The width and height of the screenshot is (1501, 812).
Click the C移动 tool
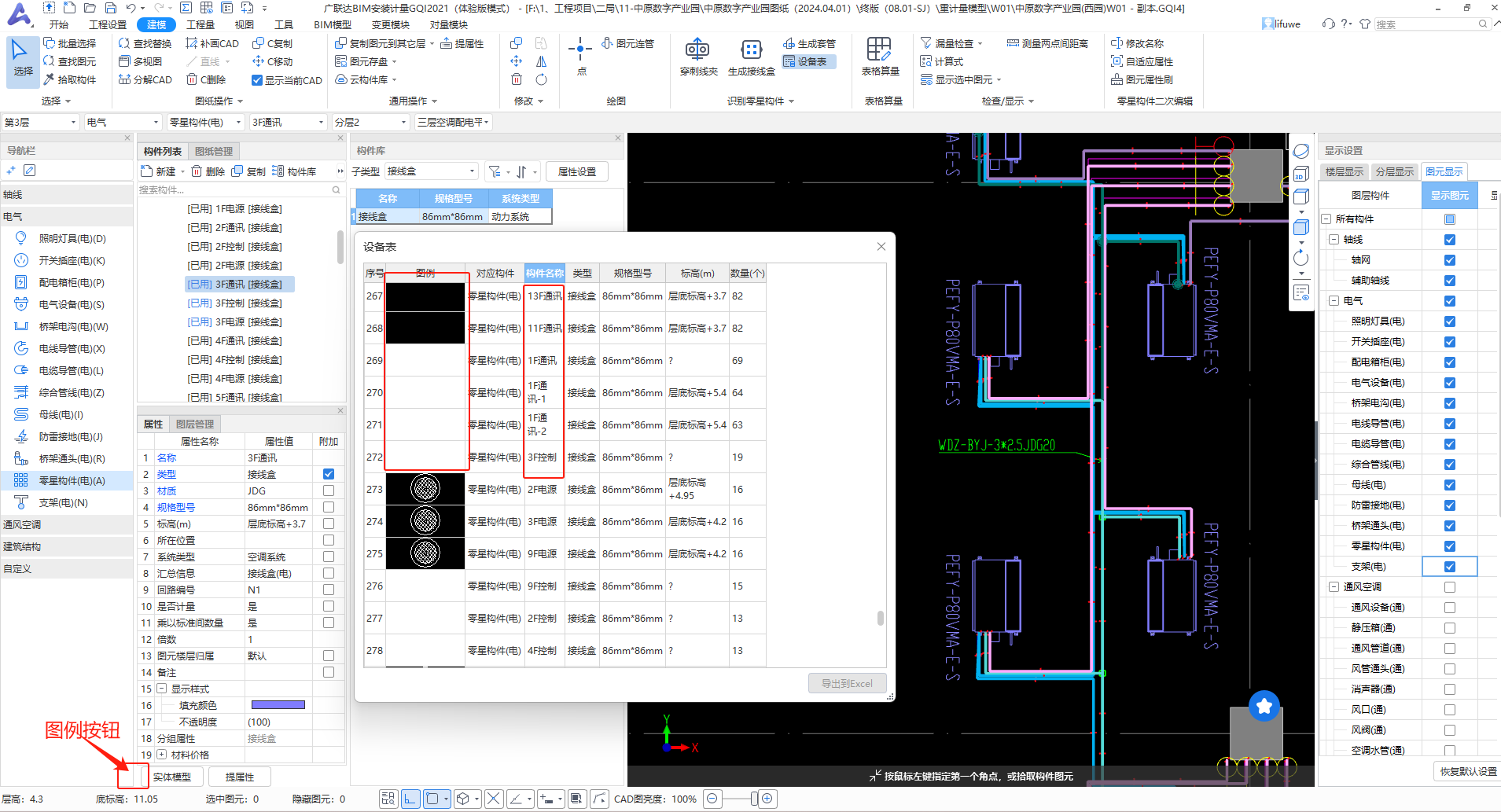(272, 61)
